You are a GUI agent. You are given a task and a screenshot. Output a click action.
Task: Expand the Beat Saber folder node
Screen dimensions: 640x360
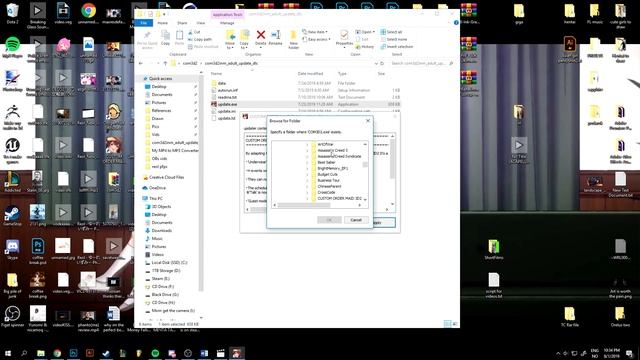click(307, 162)
